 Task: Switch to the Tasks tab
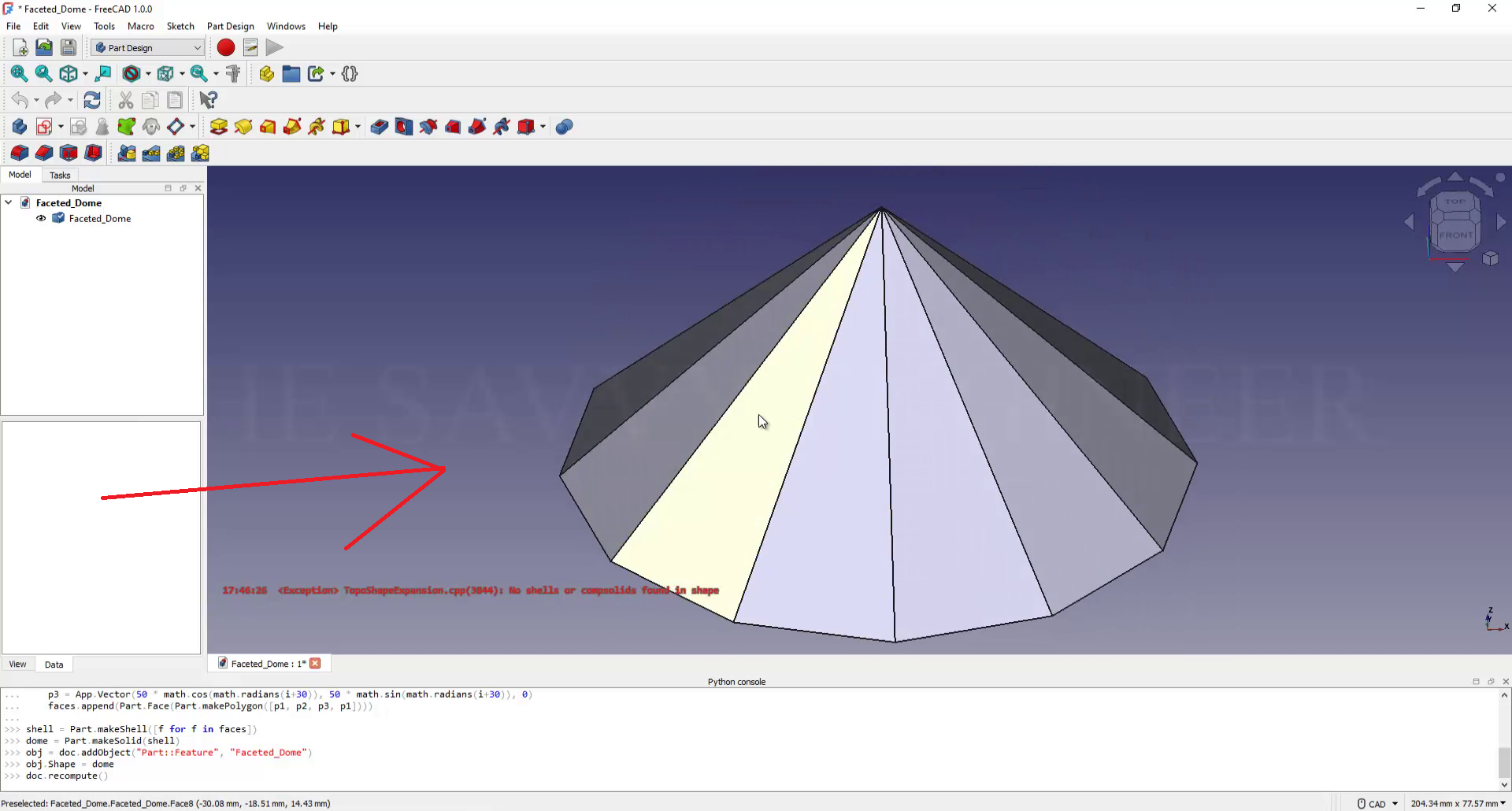[x=60, y=175]
